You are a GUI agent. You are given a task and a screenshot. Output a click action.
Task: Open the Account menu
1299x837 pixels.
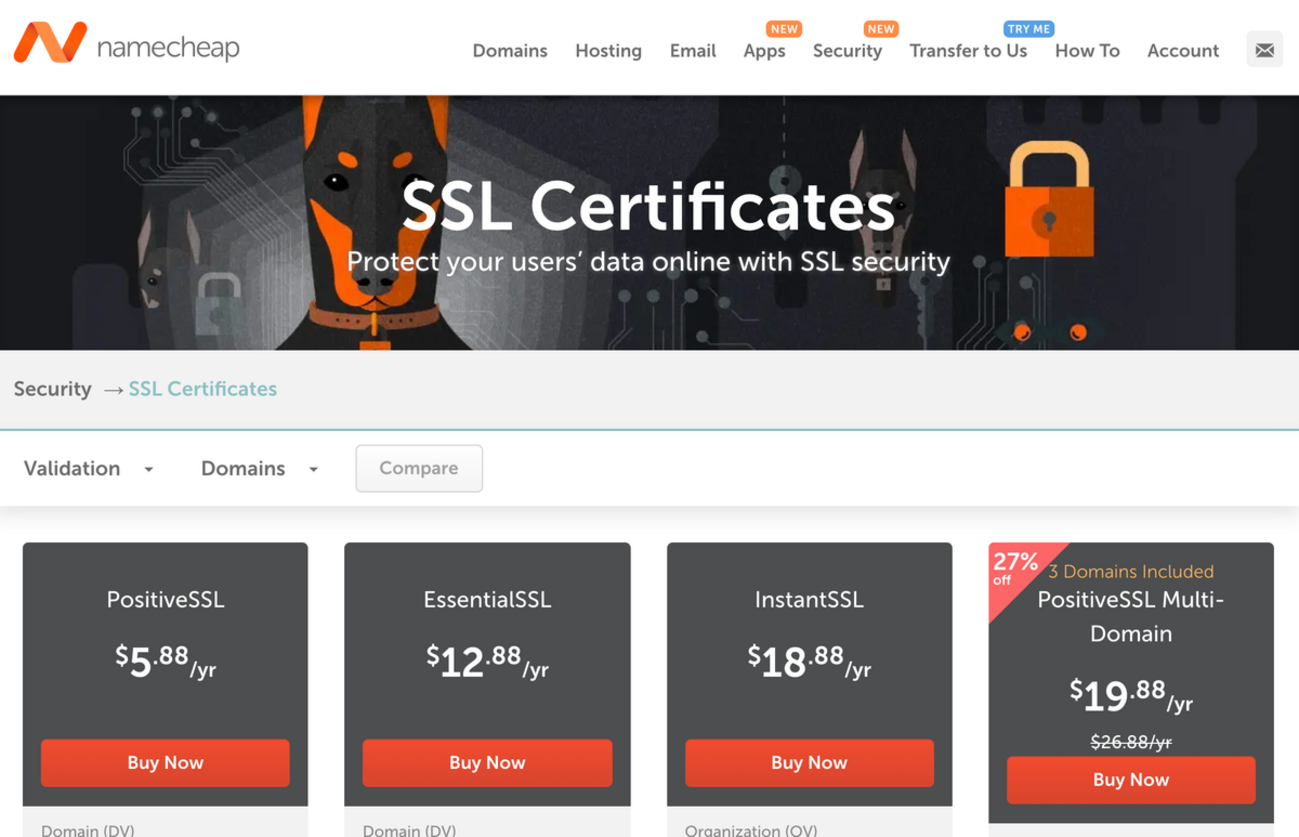(1183, 51)
